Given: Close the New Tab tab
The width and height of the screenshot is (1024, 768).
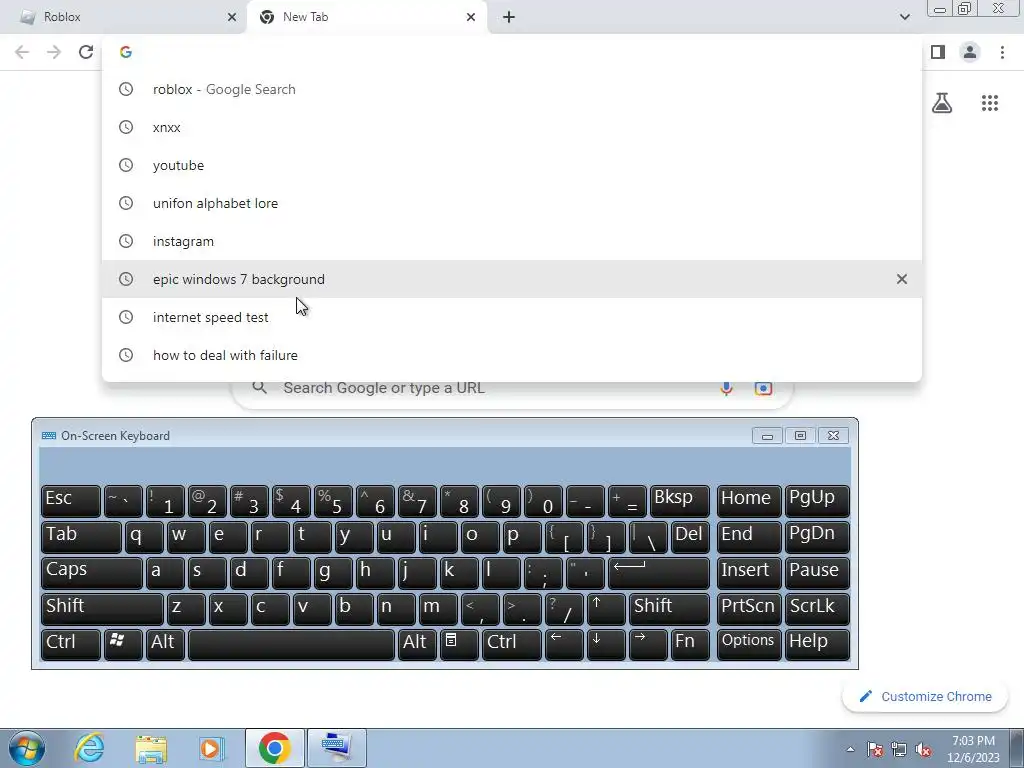Looking at the screenshot, I should pyautogui.click(x=471, y=17).
